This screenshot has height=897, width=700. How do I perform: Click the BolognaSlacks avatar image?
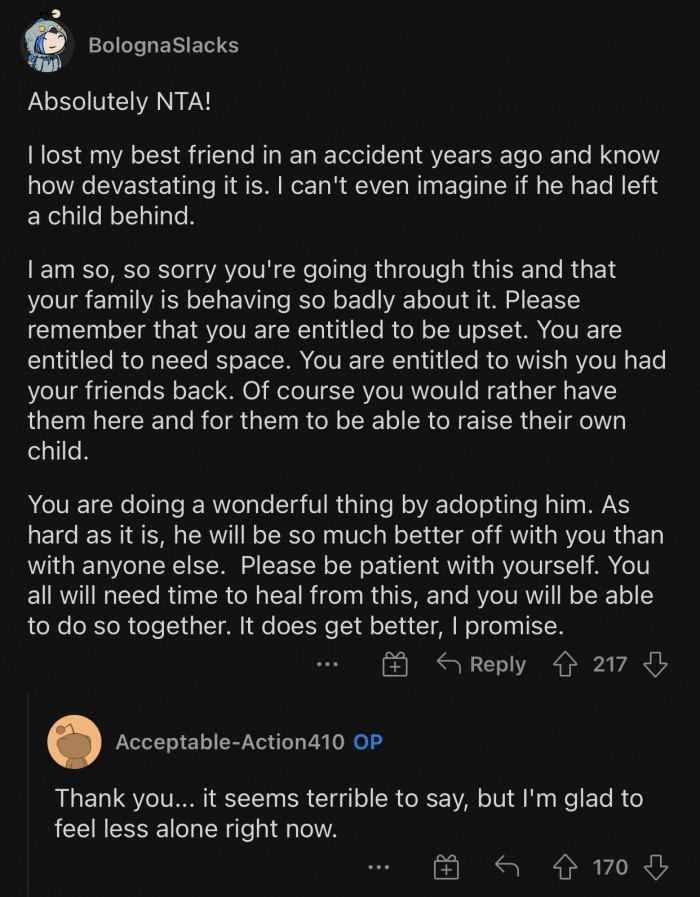pos(47,45)
